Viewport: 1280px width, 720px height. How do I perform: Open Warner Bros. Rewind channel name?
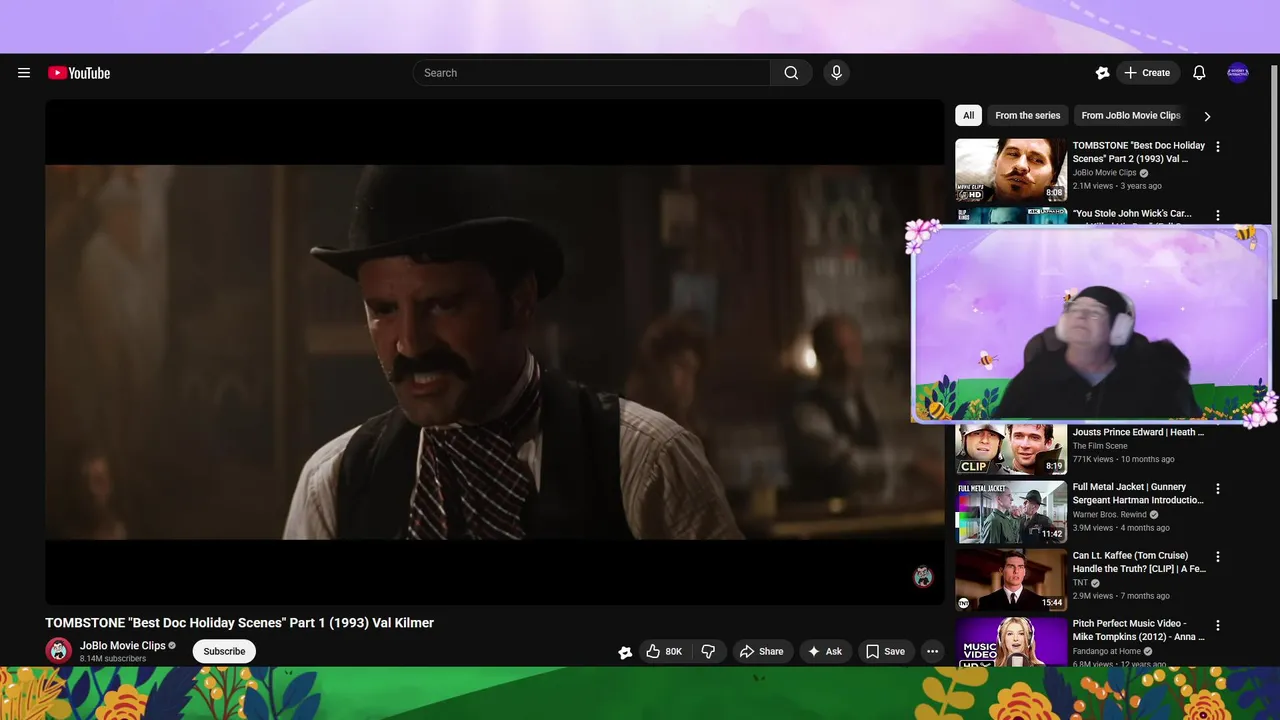[1110, 515]
